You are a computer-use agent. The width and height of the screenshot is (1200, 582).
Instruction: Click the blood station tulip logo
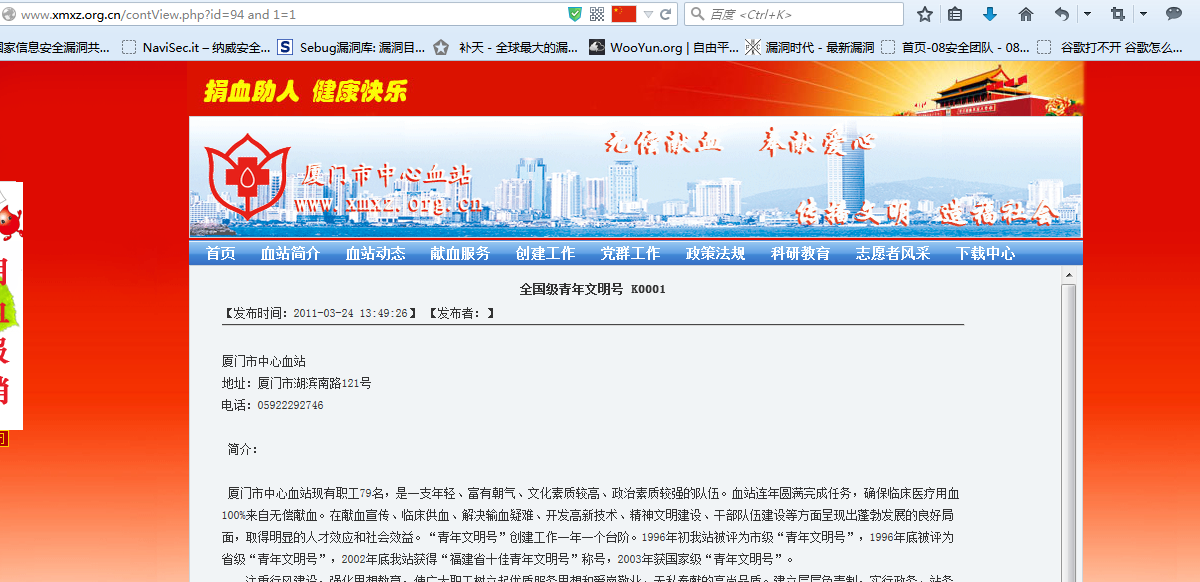coord(247,179)
